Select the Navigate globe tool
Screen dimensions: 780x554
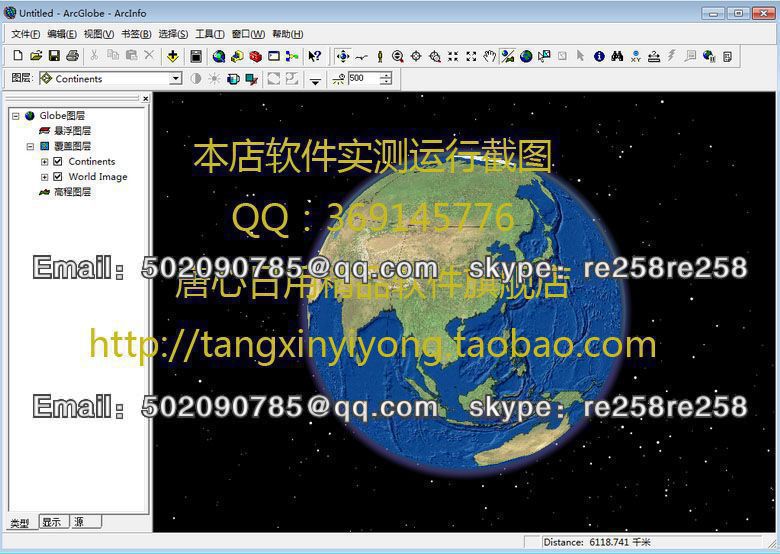[x=343, y=56]
